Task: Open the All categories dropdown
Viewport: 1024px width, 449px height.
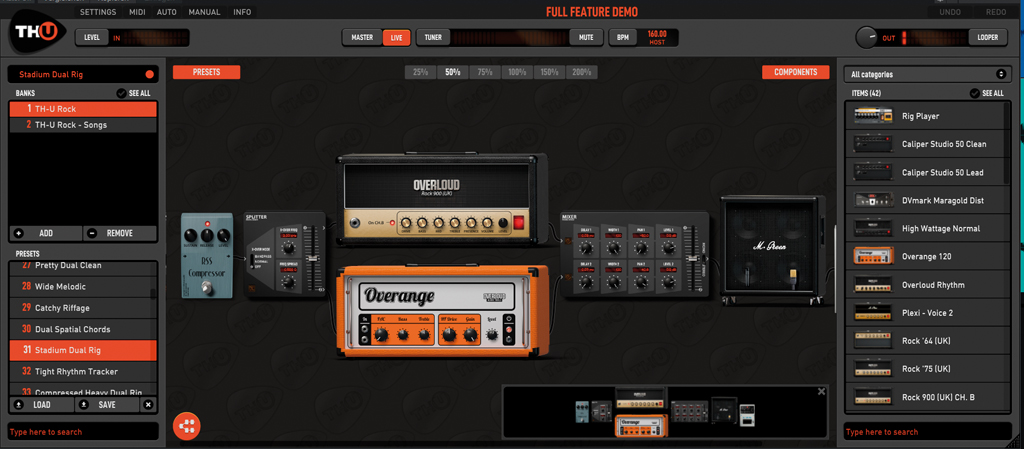Action: click(x=927, y=74)
